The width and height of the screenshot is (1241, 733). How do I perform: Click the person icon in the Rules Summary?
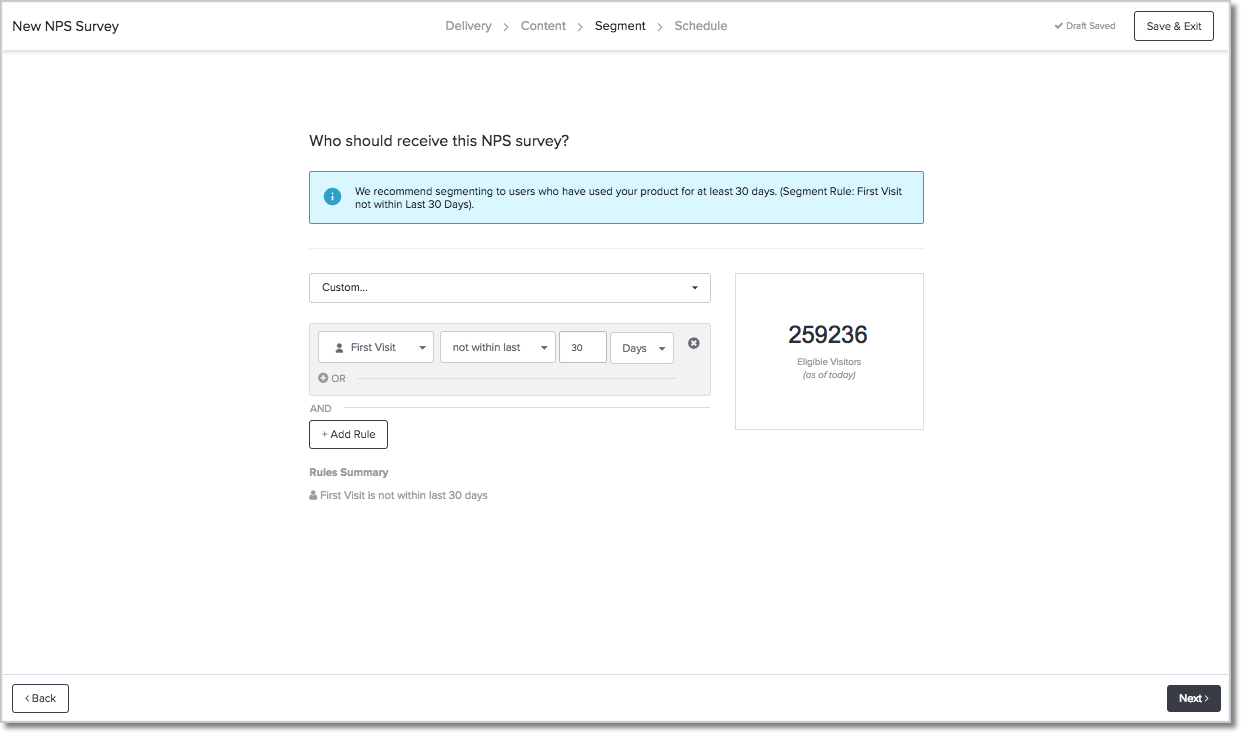pyautogui.click(x=313, y=495)
